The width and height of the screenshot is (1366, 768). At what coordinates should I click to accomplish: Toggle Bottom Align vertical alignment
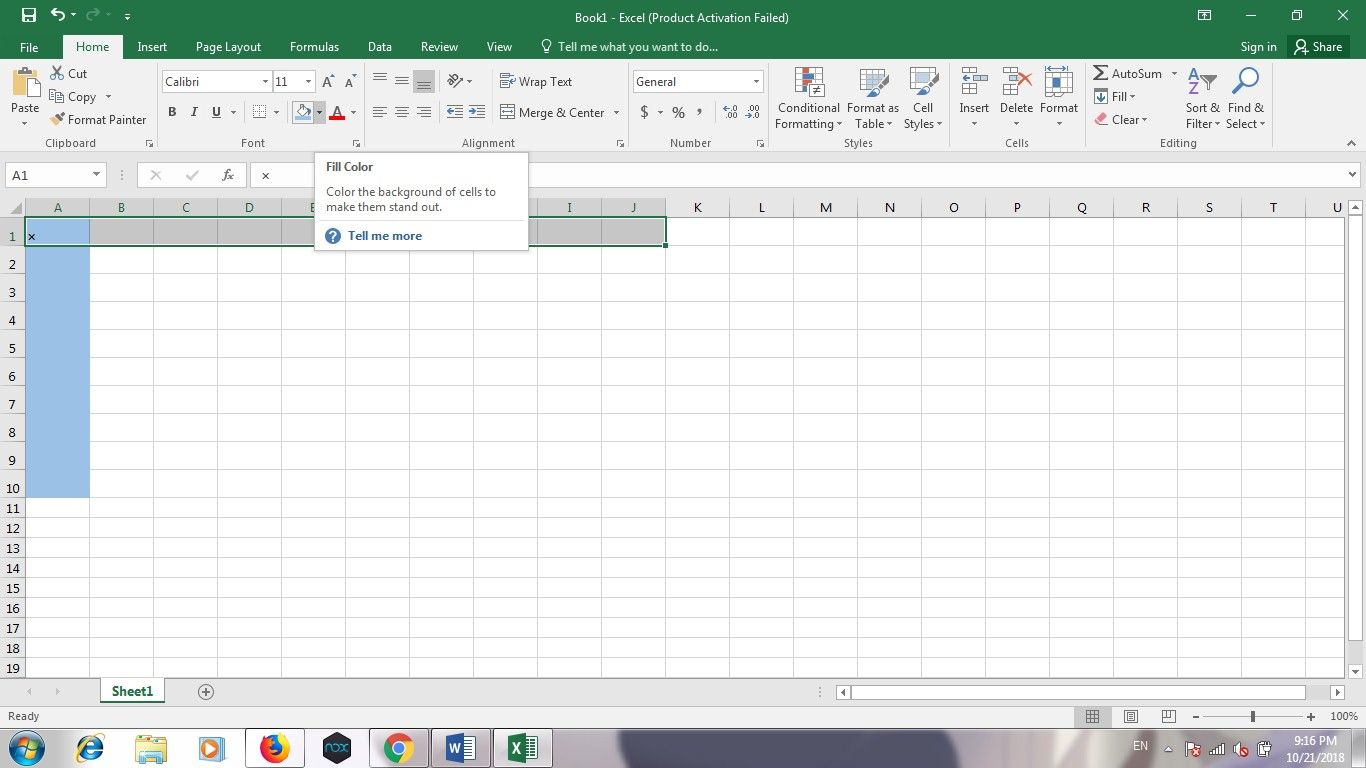(x=424, y=82)
